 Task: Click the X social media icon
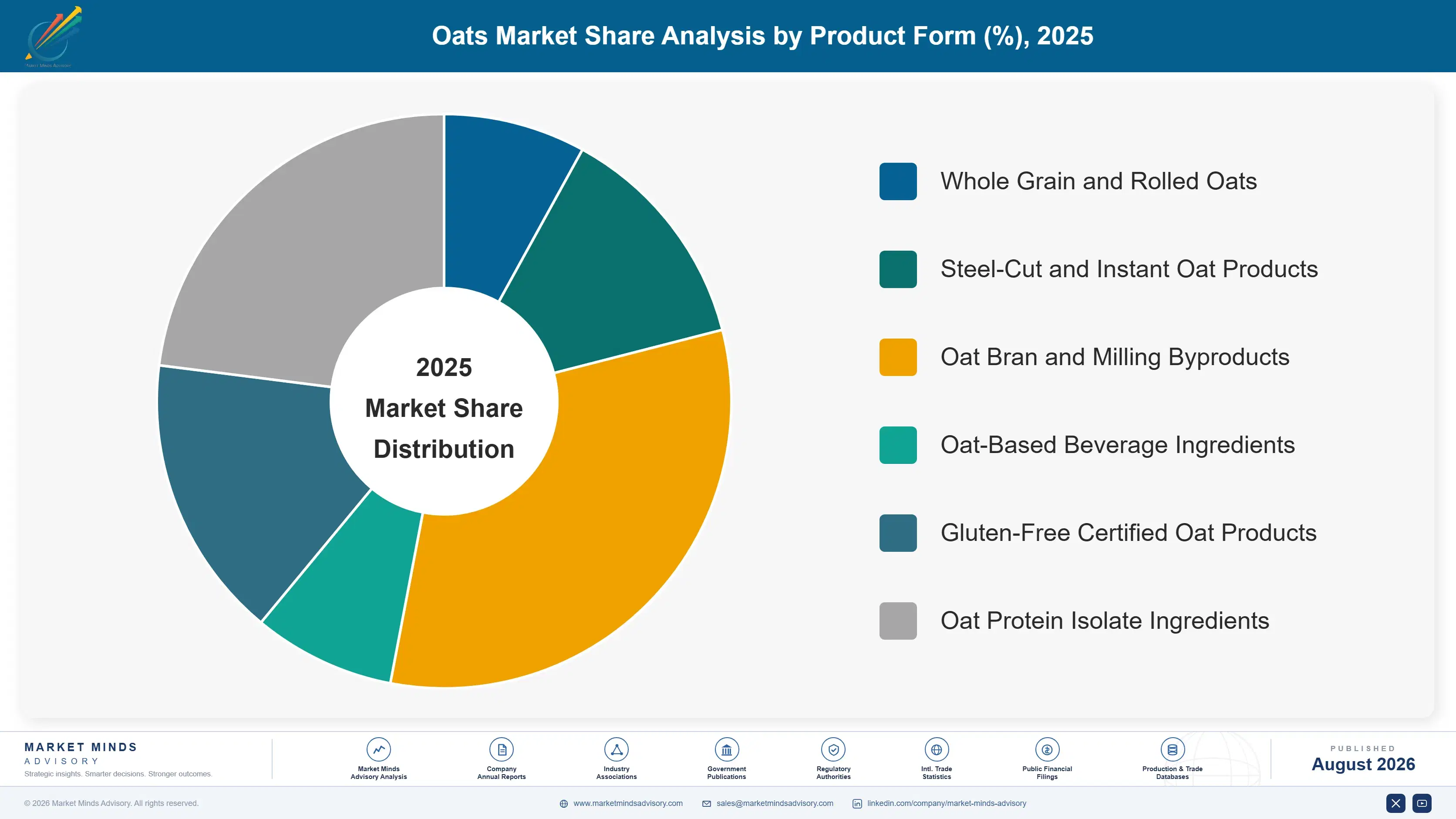[1395, 803]
